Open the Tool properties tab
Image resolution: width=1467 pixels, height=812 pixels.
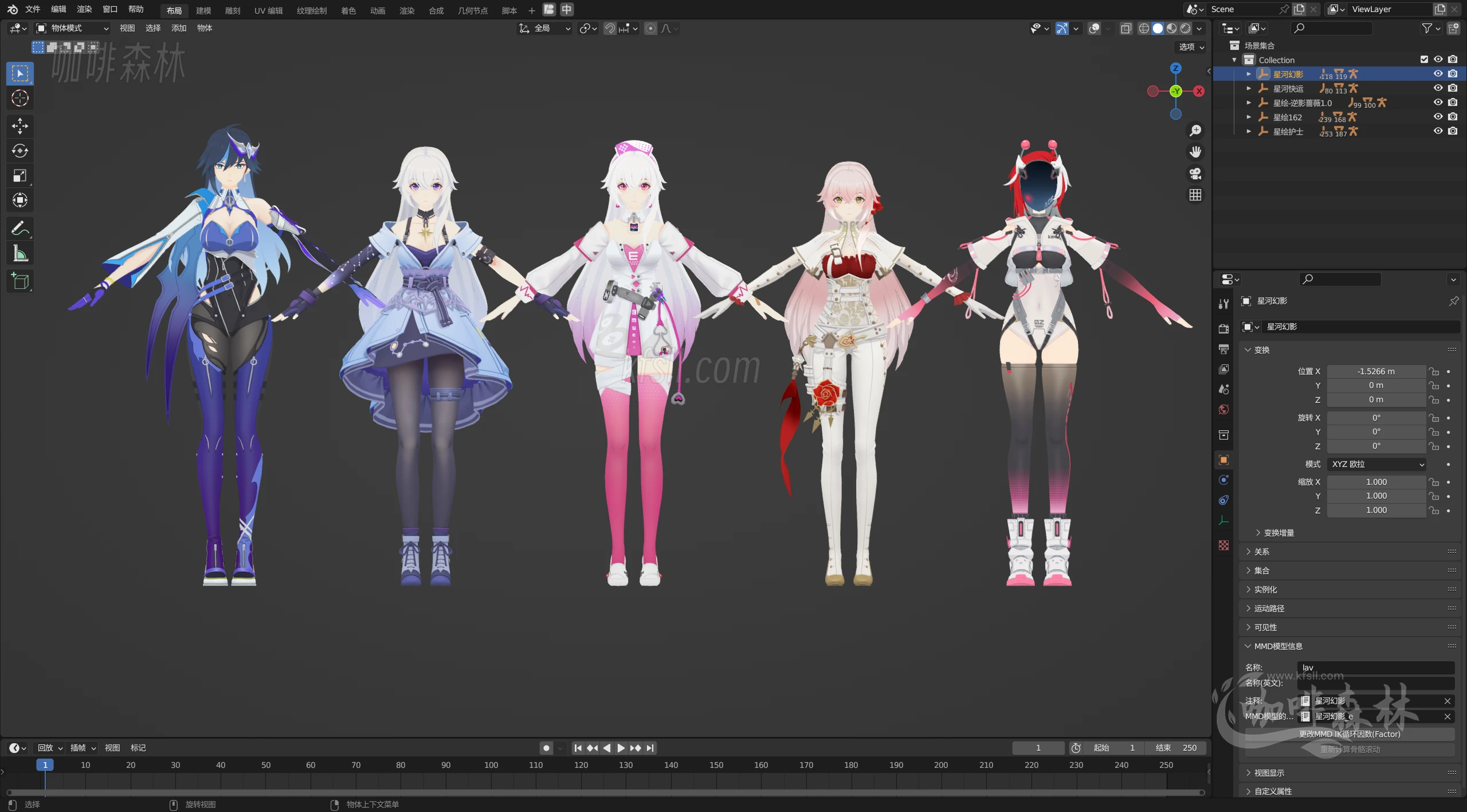point(1223,304)
